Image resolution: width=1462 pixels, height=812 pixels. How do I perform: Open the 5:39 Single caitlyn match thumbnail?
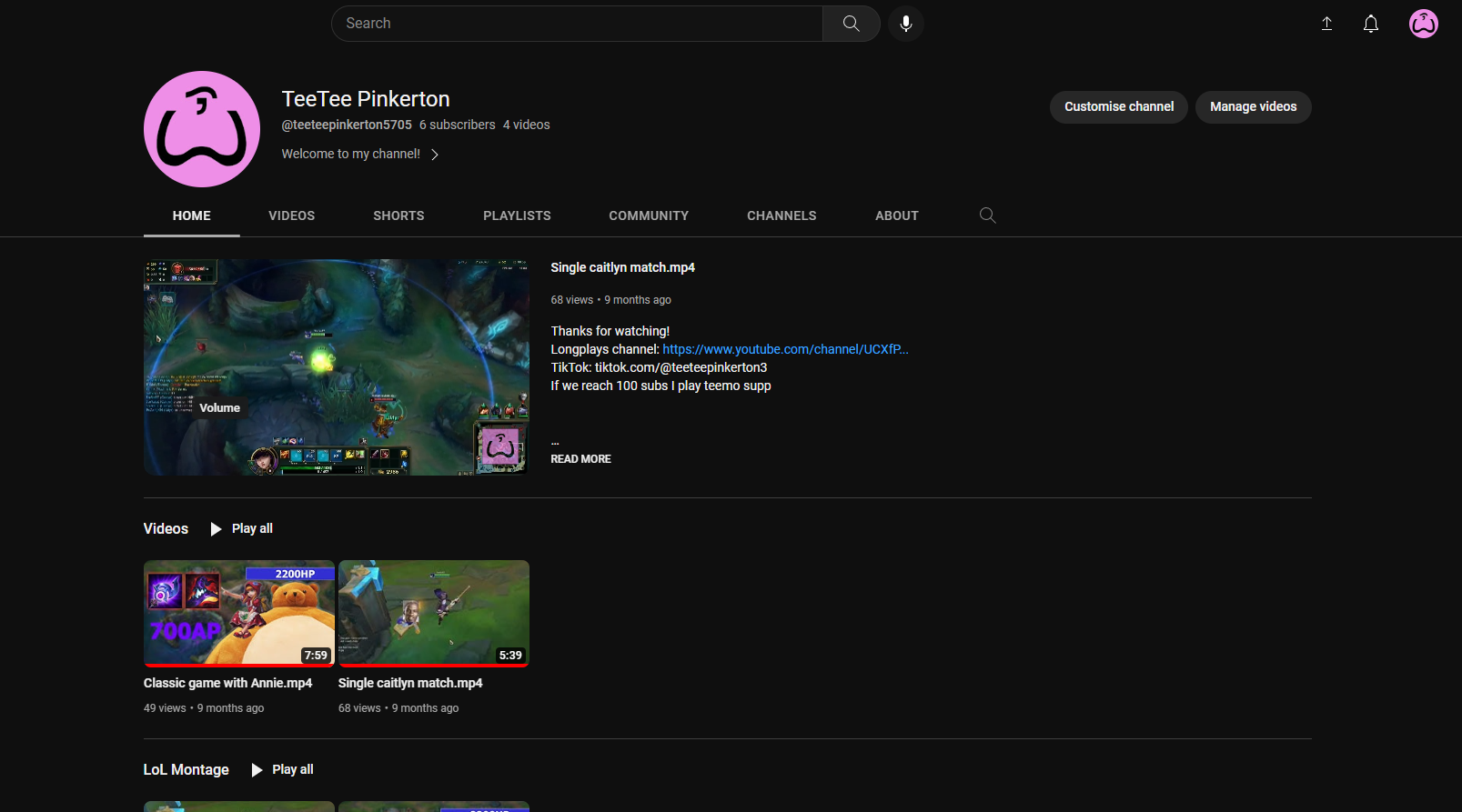click(x=434, y=614)
